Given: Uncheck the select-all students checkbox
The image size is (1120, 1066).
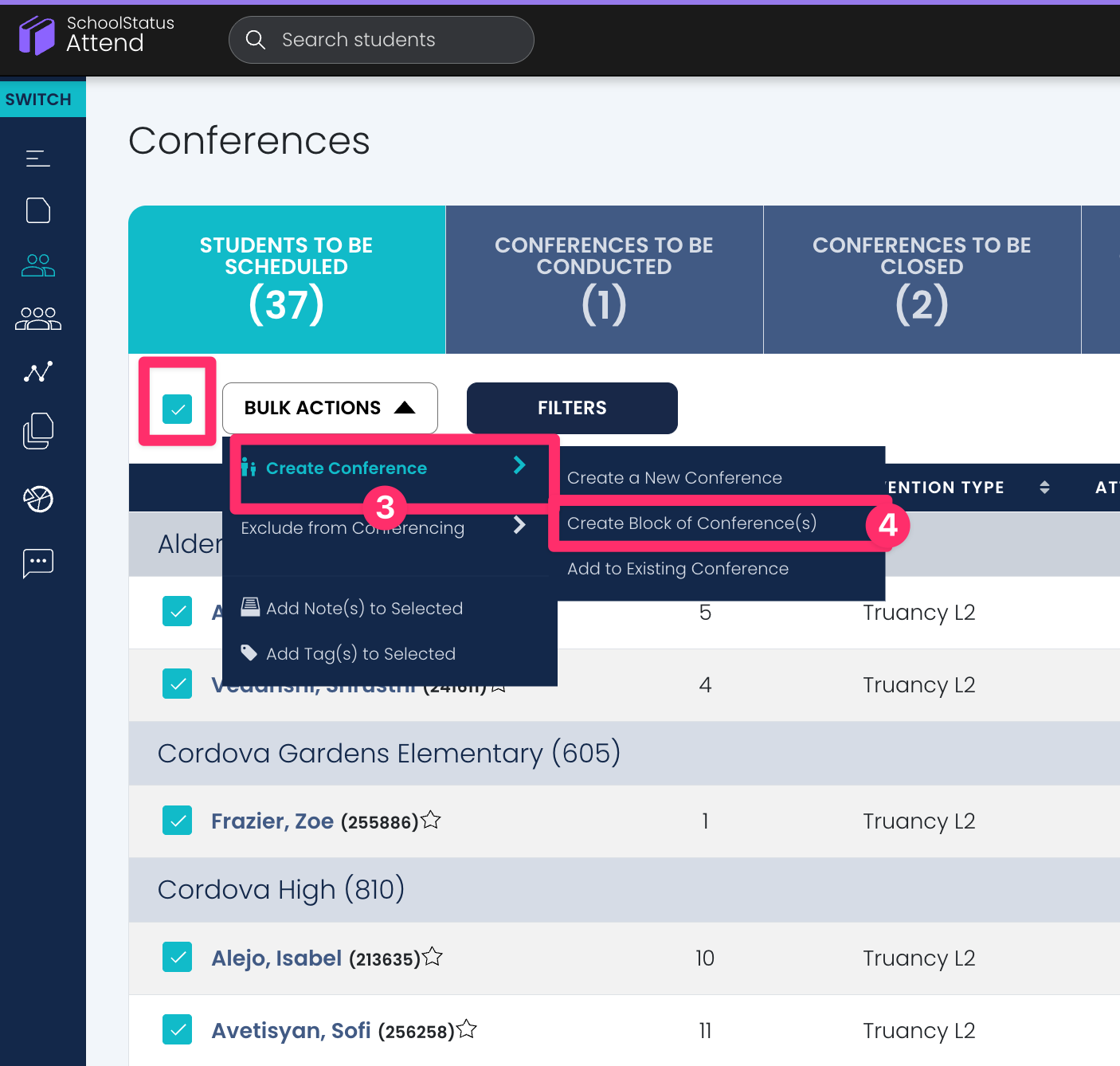Looking at the screenshot, I should 177,409.
